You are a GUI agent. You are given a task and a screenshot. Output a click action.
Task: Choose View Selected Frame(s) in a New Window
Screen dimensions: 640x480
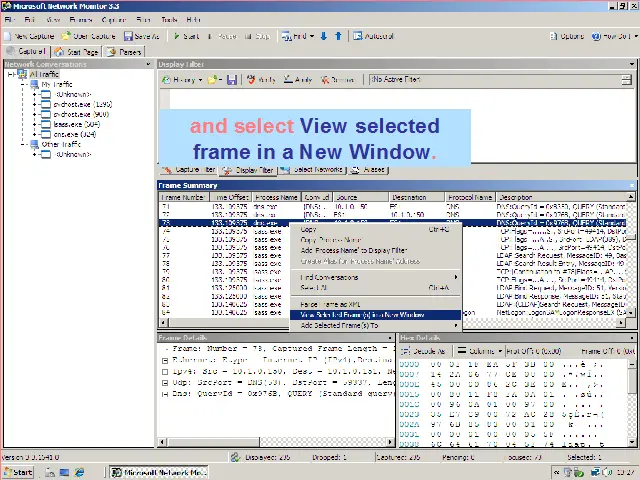coord(375,315)
